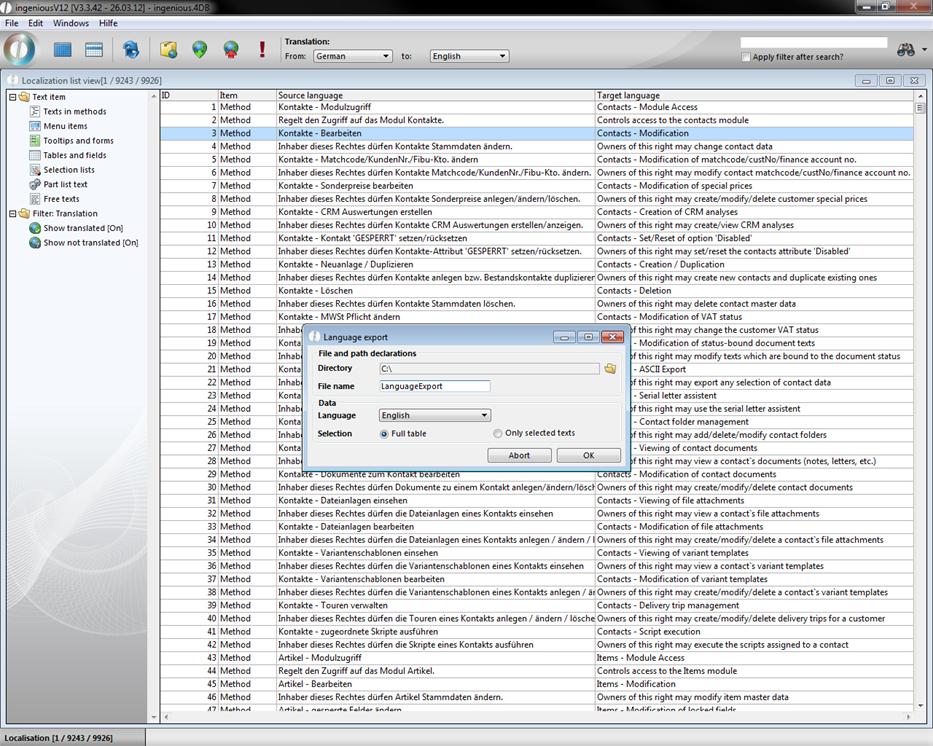This screenshot has width=933, height=746.
Task: Click the binoculars search icon
Action: click(907, 50)
